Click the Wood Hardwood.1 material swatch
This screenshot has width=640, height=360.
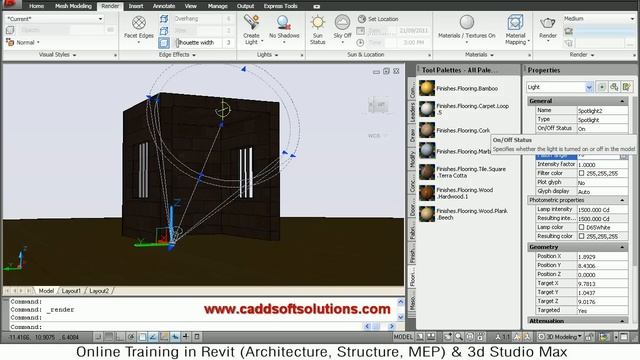(427, 193)
